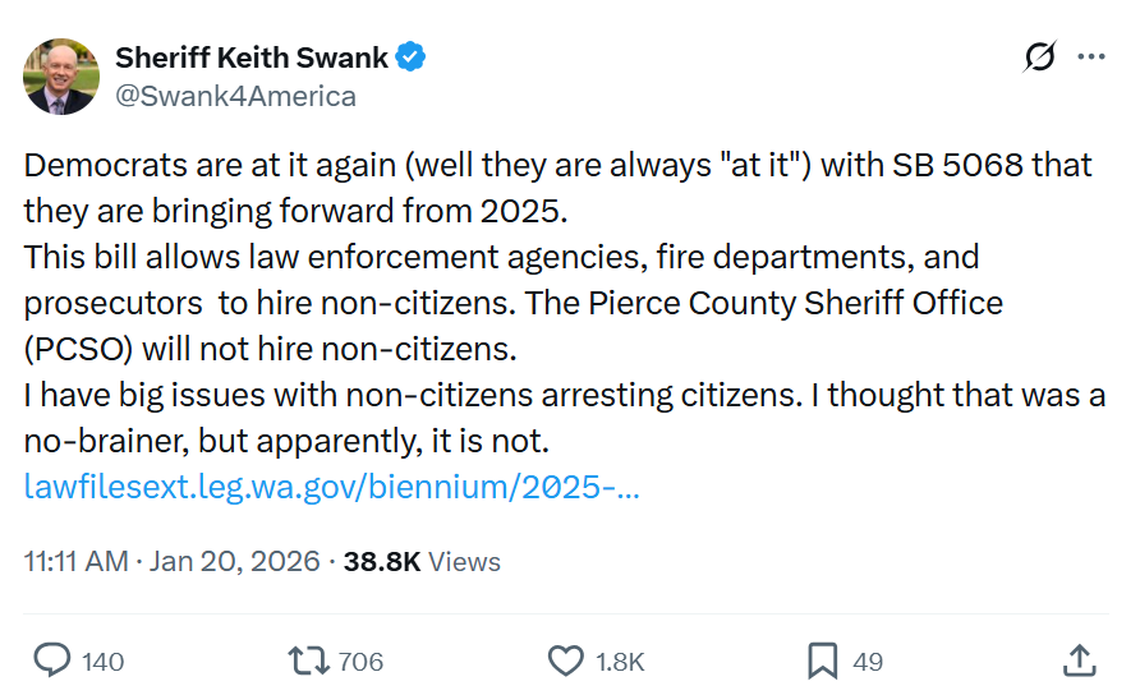Open the Grok analysis icon

coord(1039,57)
